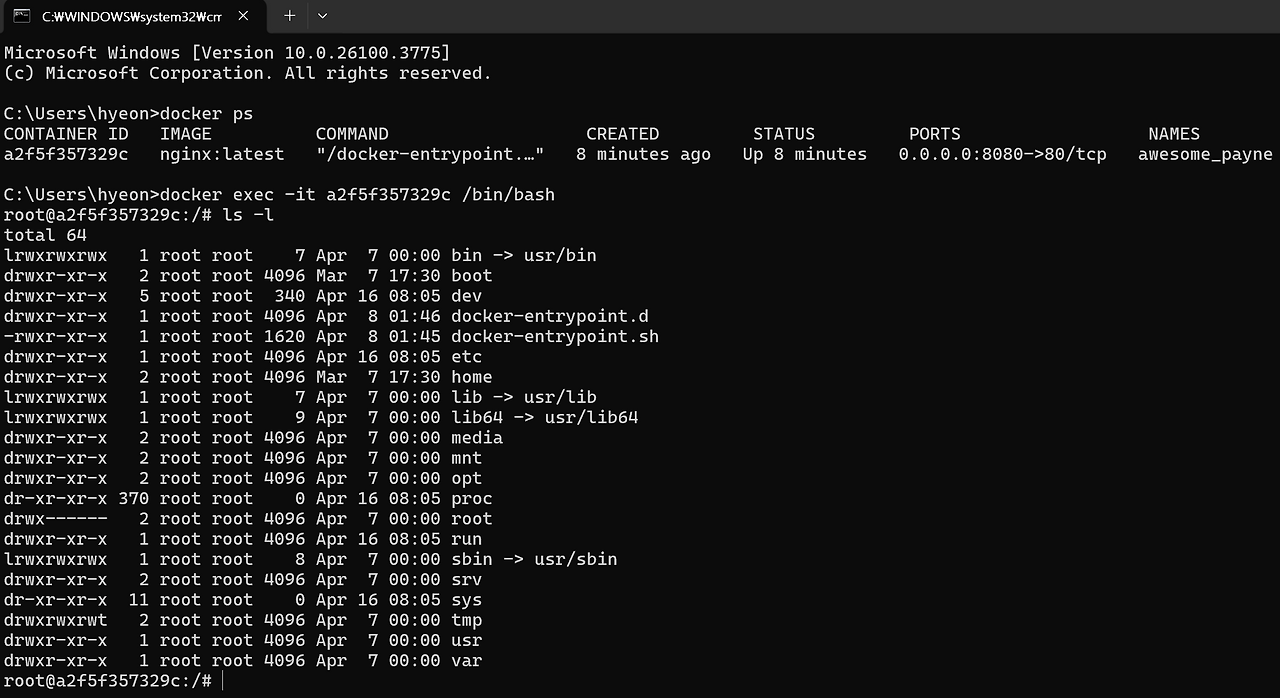This screenshot has width=1280, height=698.
Task: Click the 'sbin -> usr/sbin' entry
Action: [x=534, y=559]
